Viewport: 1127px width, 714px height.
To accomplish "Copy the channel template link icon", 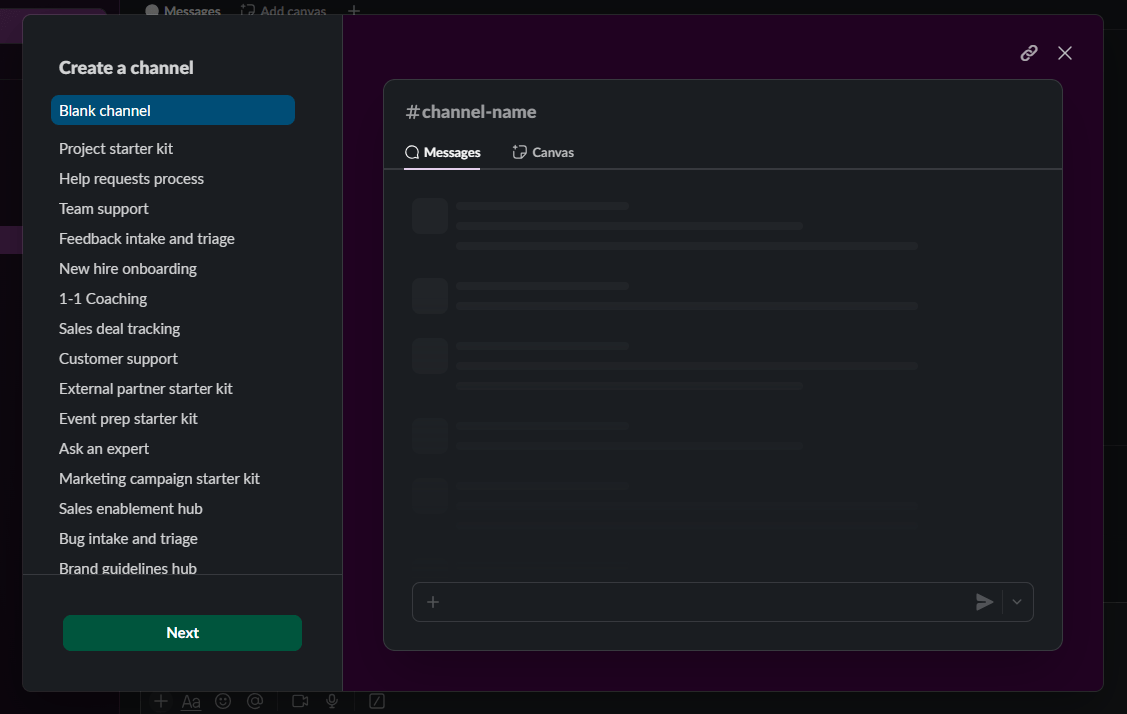I will coord(1029,53).
